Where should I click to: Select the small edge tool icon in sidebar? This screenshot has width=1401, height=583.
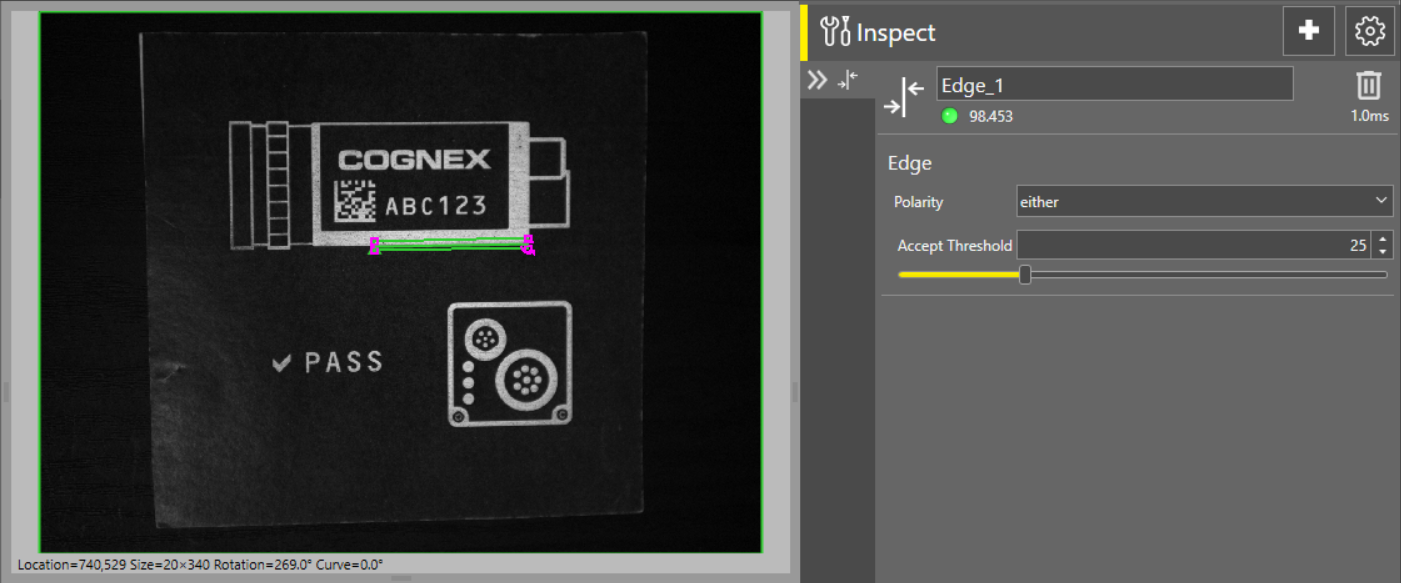pyautogui.click(x=847, y=81)
